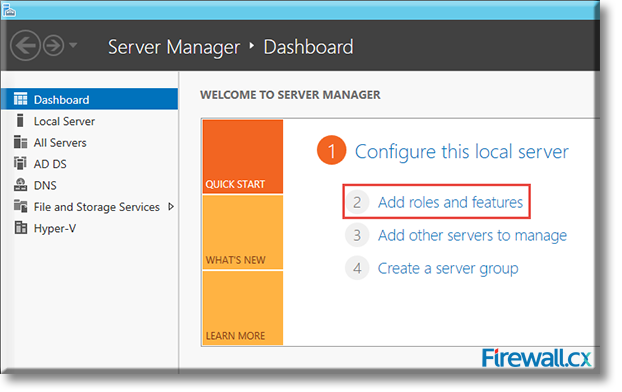Viewport: 622px width, 392px height.
Task: Click Create a server group link
Action: [448, 269]
